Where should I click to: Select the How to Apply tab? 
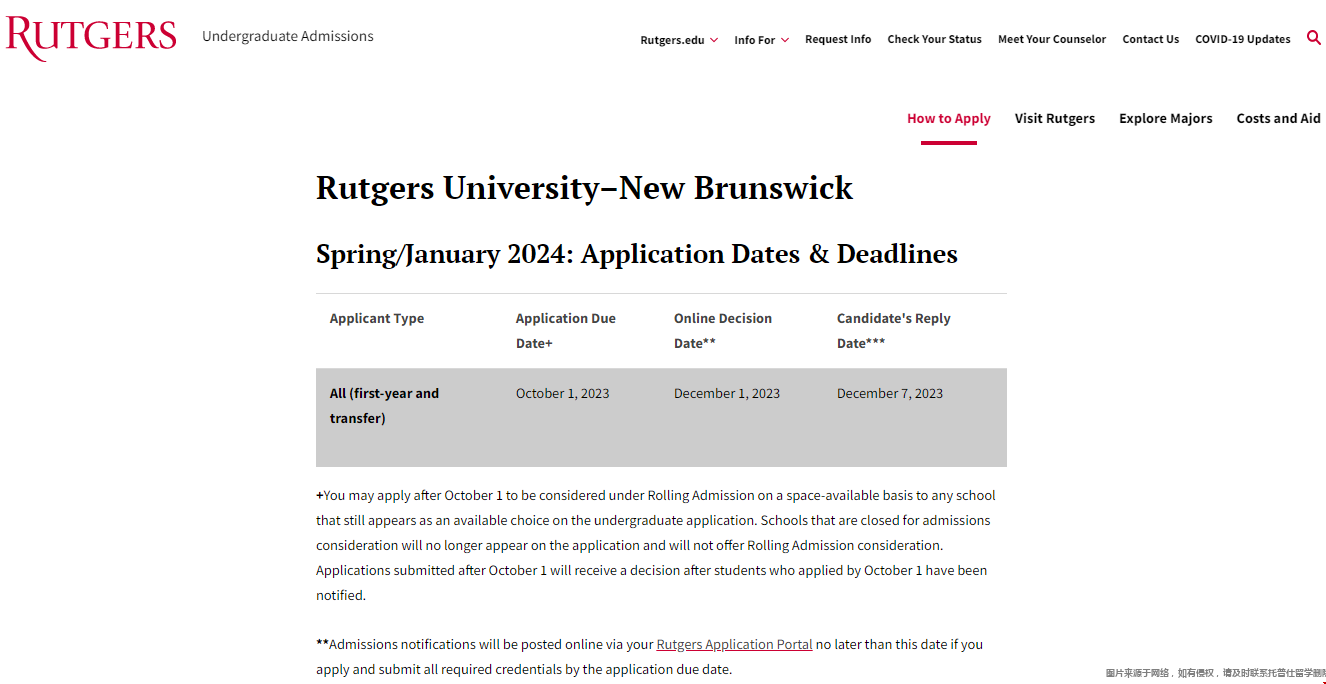(x=948, y=118)
